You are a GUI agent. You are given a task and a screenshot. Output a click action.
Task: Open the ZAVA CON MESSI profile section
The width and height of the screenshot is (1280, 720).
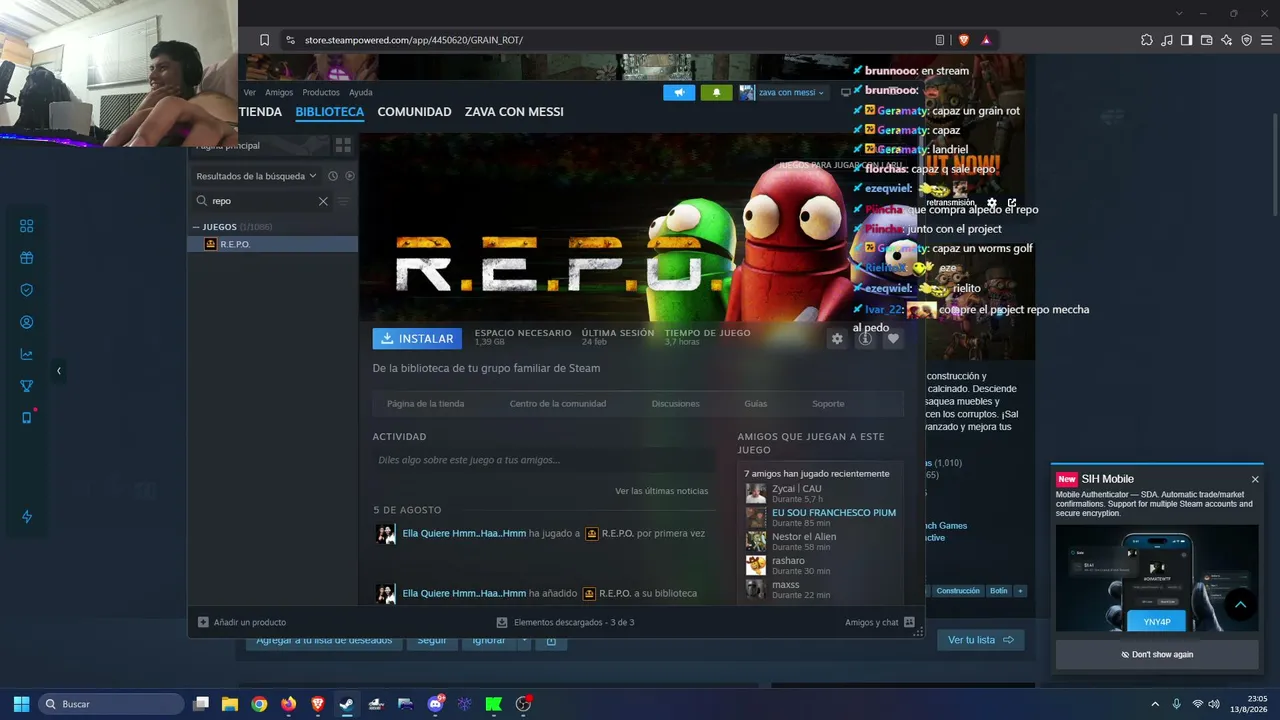[x=514, y=112]
